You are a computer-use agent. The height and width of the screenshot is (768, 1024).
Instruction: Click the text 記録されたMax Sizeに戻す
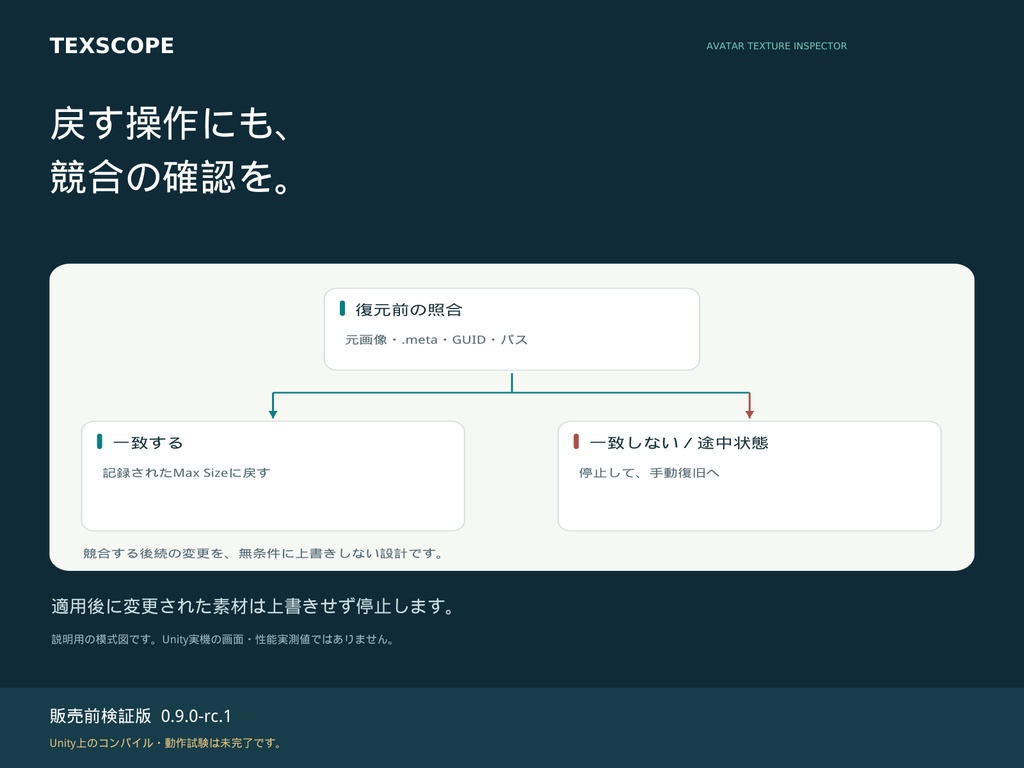click(186, 473)
